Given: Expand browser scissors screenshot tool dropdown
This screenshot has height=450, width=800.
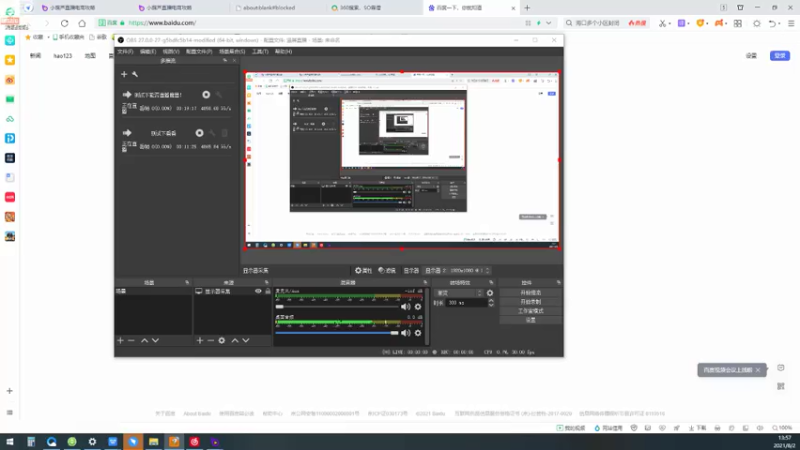Looking at the screenshot, I should pos(669,23).
